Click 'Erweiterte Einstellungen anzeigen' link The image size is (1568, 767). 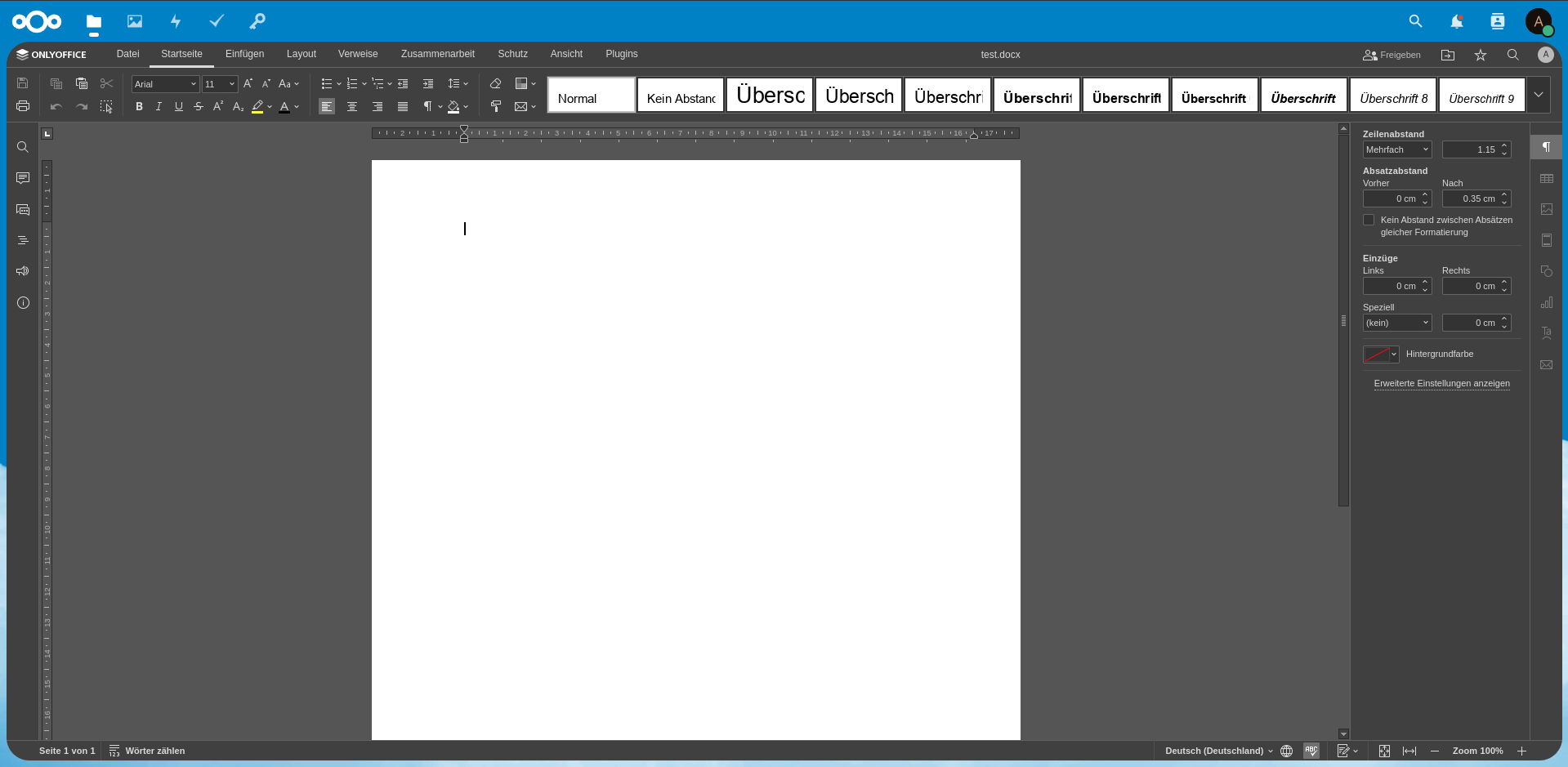click(x=1441, y=383)
